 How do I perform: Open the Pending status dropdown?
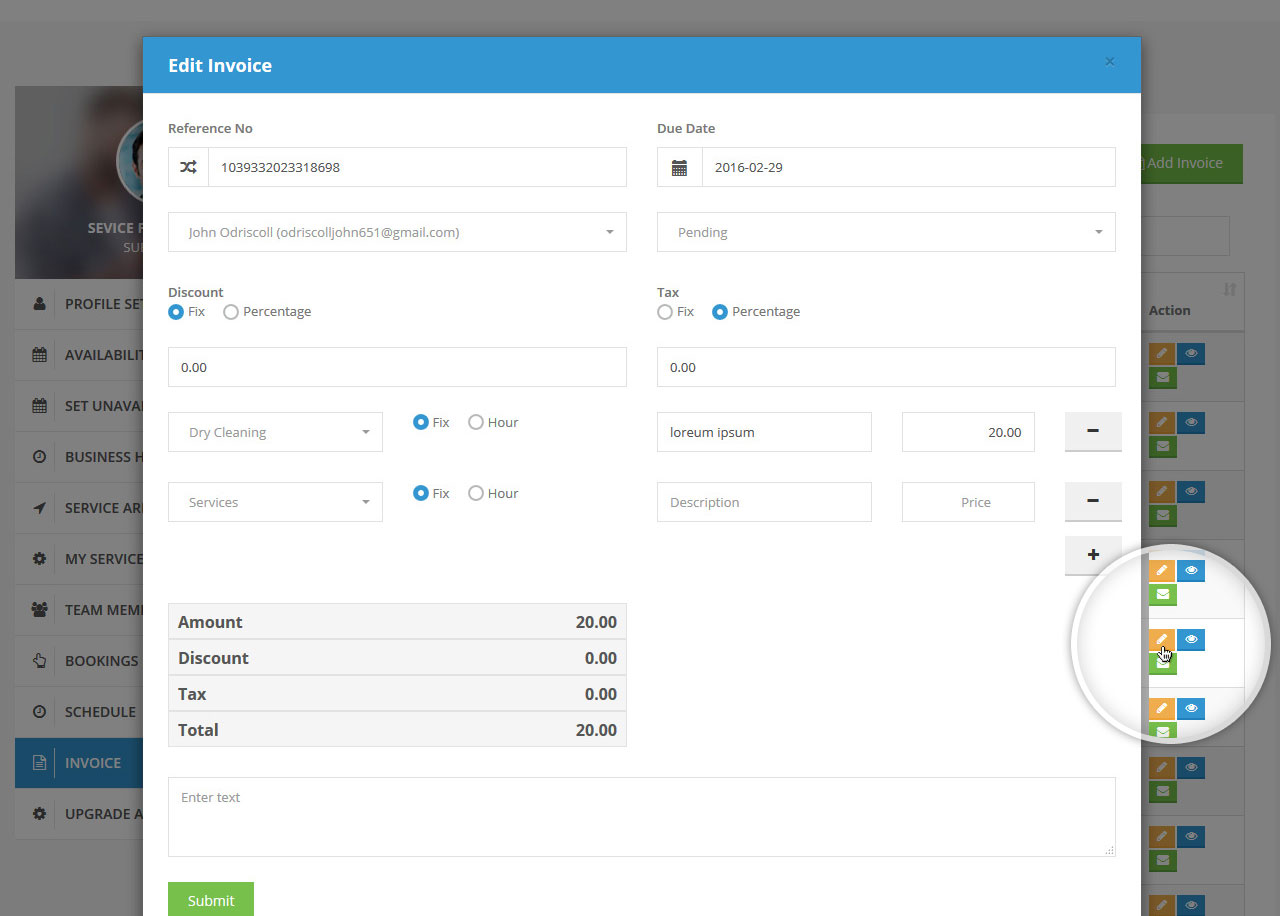(885, 232)
